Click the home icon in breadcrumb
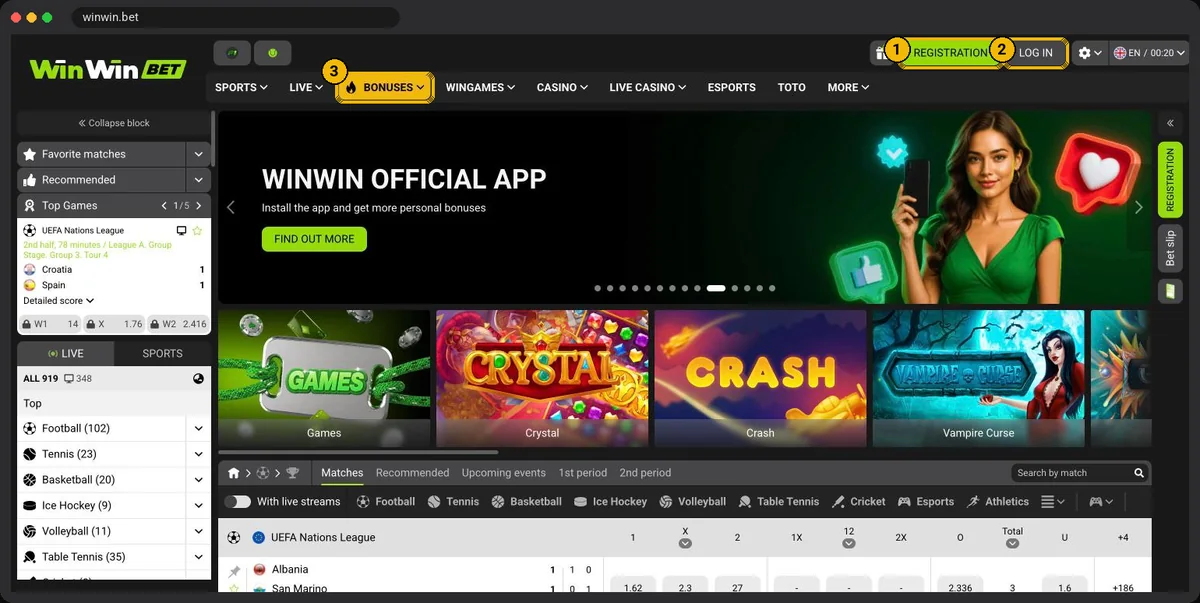This screenshot has width=1200, height=603. pyautogui.click(x=234, y=473)
